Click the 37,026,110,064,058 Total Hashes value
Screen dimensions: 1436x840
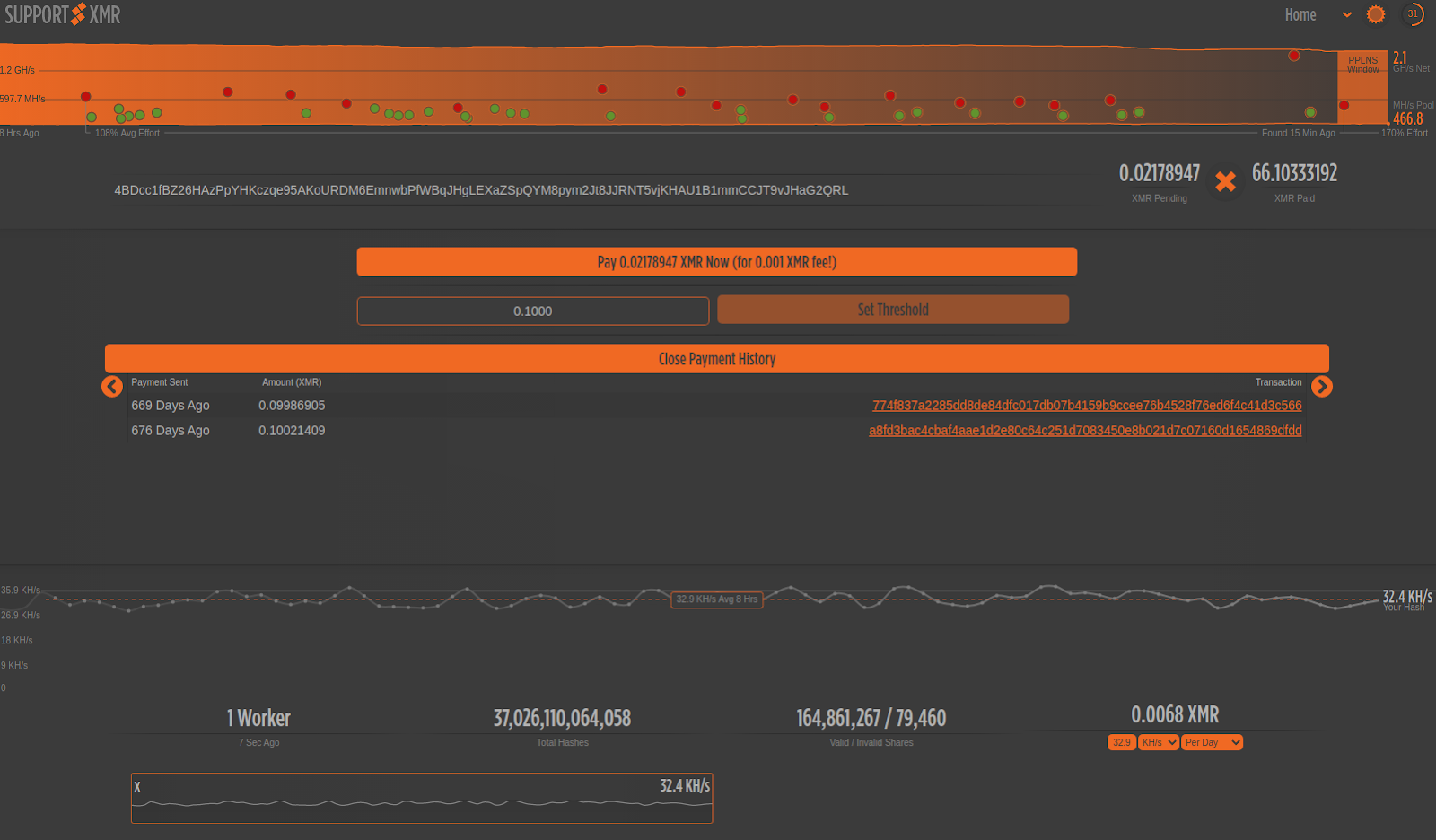[563, 718]
